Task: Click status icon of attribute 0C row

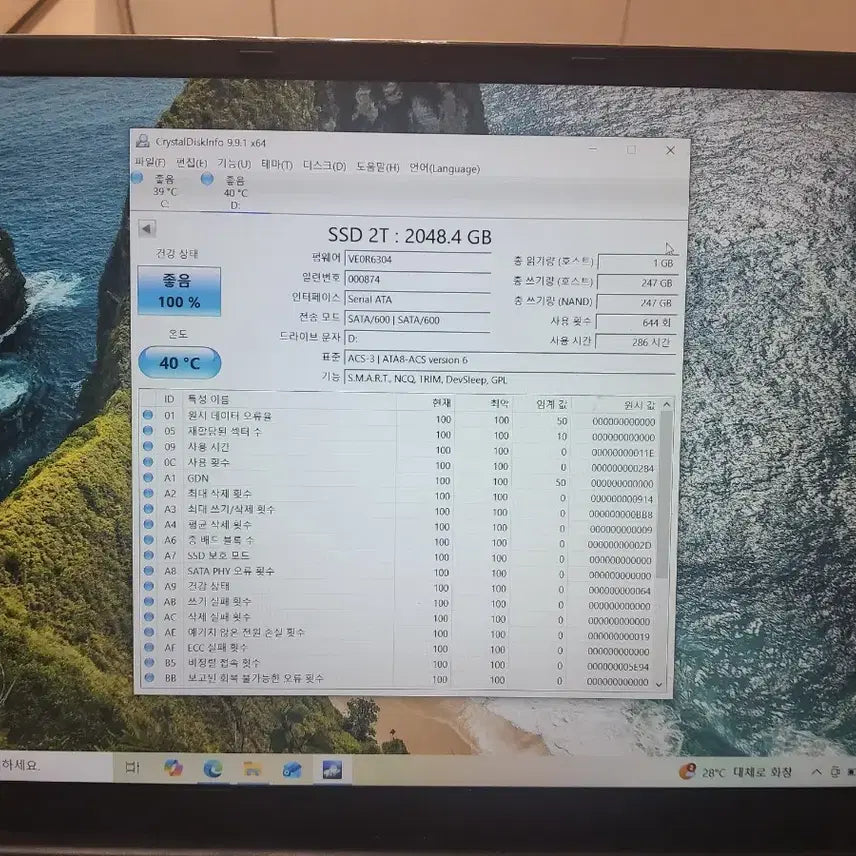Action: pyautogui.click(x=147, y=461)
